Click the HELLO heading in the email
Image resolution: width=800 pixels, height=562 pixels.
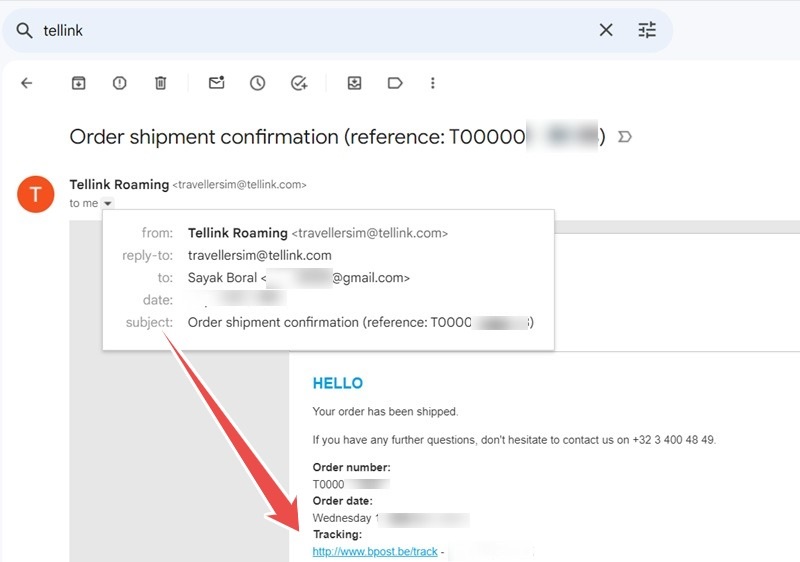click(338, 383)
